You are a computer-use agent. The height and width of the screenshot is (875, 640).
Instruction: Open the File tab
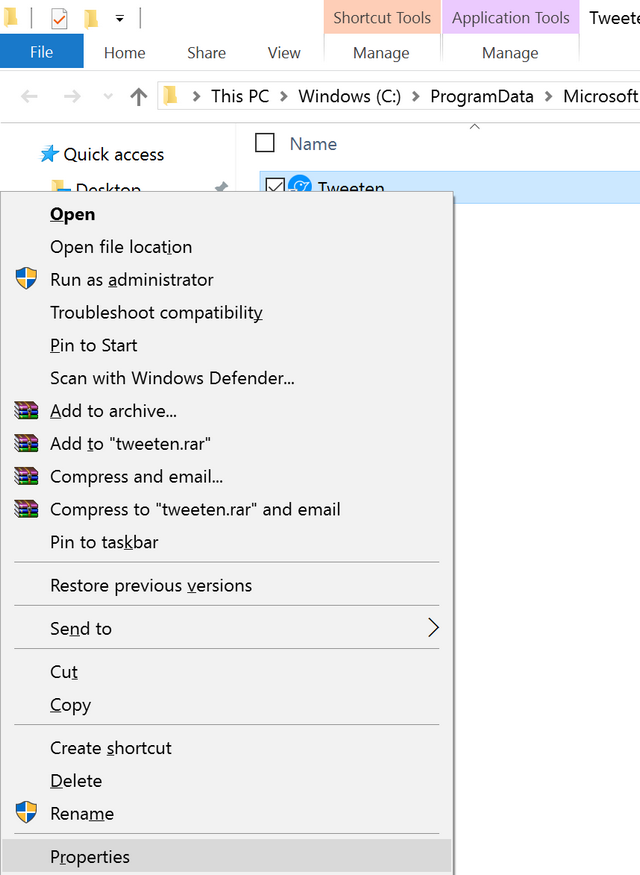pos(42,51)
